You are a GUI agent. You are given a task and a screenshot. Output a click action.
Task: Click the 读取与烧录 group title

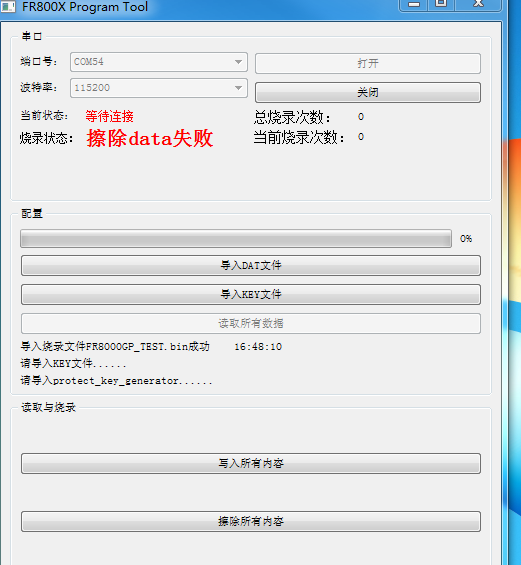tap(49, 408)
